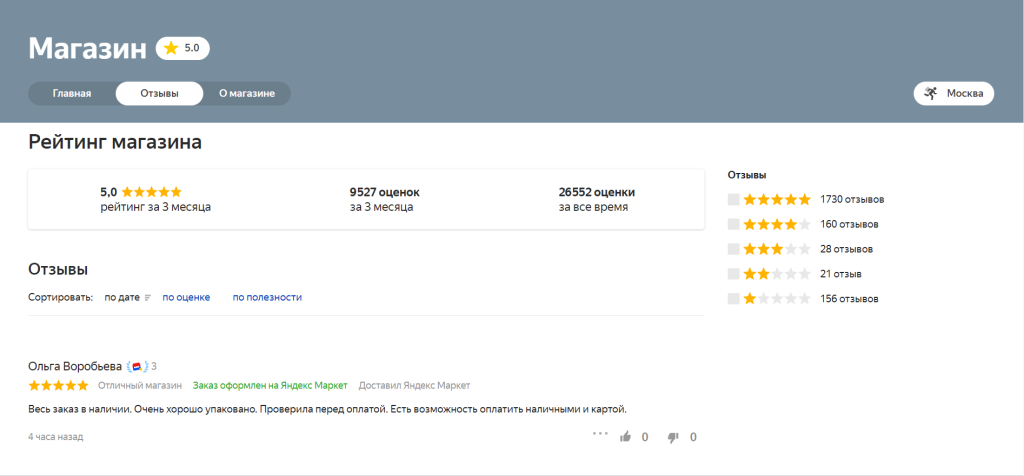This screenshot has width=1024, height=476.
Task: Tick the 1-star reviews filter checkbox
Action: coord(734,299)
